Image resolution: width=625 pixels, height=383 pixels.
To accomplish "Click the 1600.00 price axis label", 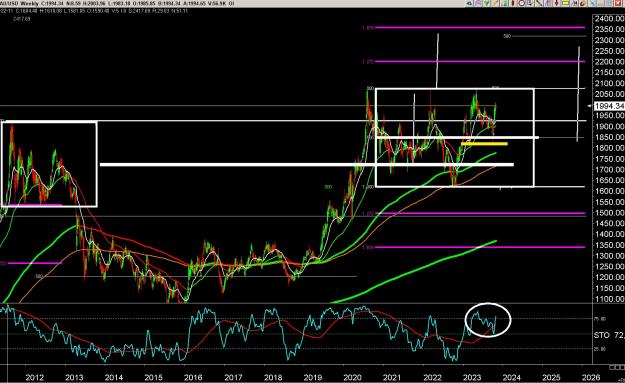I will tap(609, 191).
